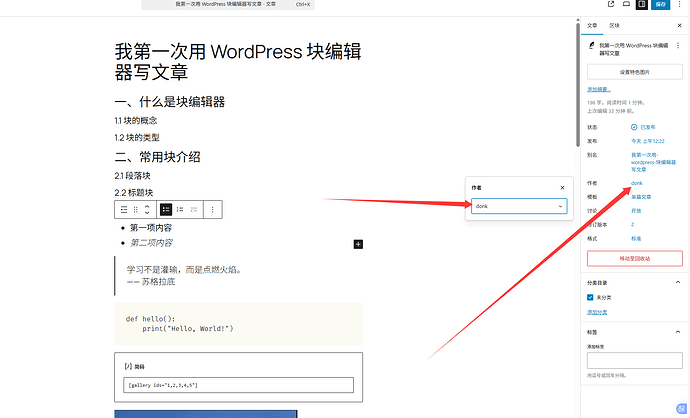Viewport: 690px width, 418px height.
Task: Open the view post external link icon
Action: point(610,4)
